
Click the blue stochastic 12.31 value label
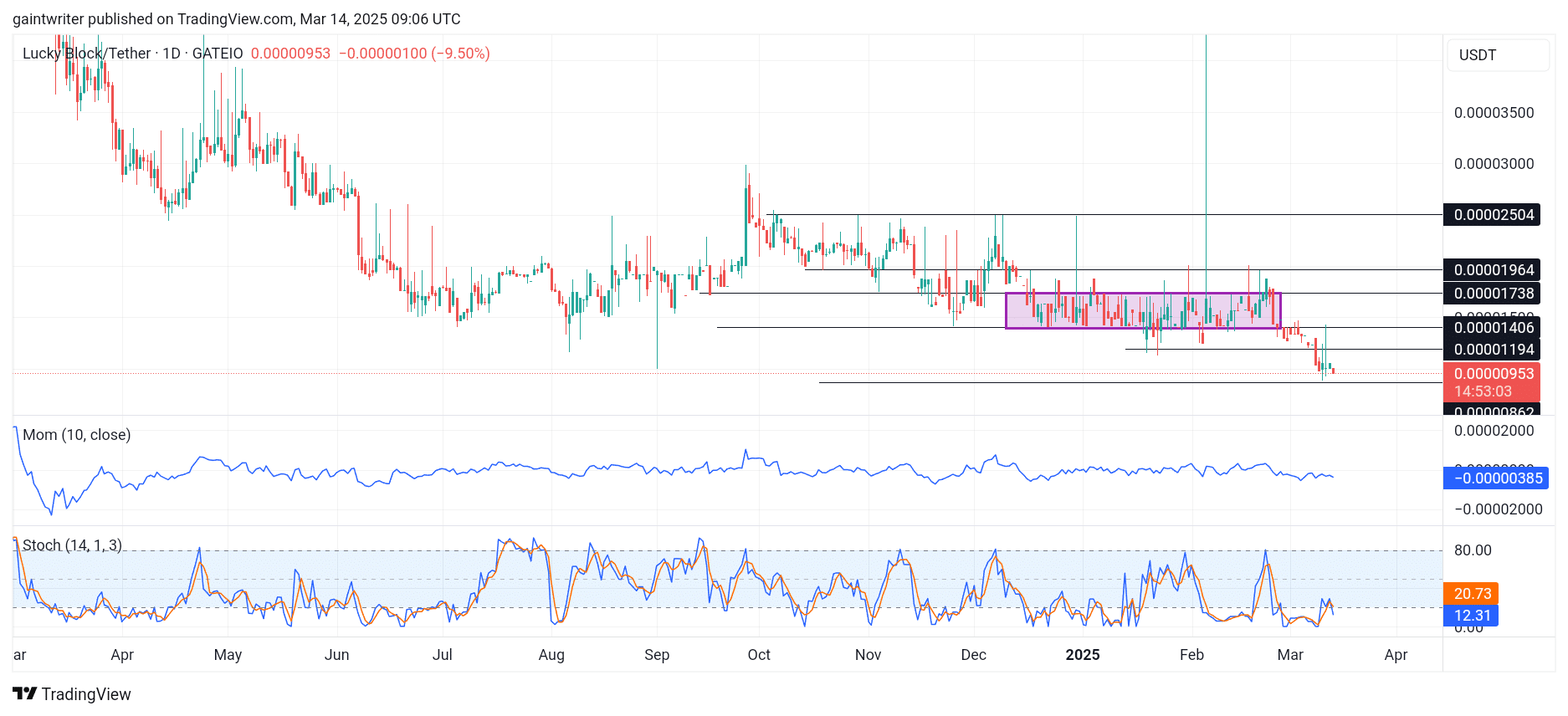[x=1472, y=616]
